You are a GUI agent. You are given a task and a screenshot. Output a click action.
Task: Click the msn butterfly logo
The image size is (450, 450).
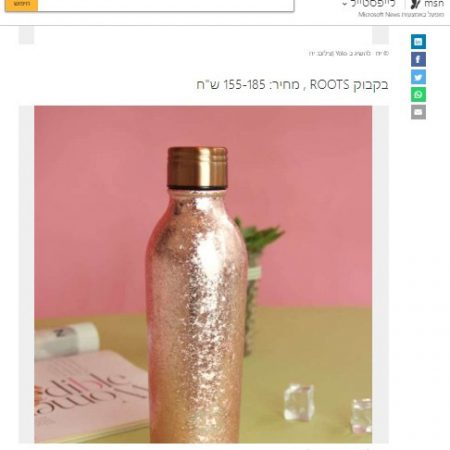[415, 4]
